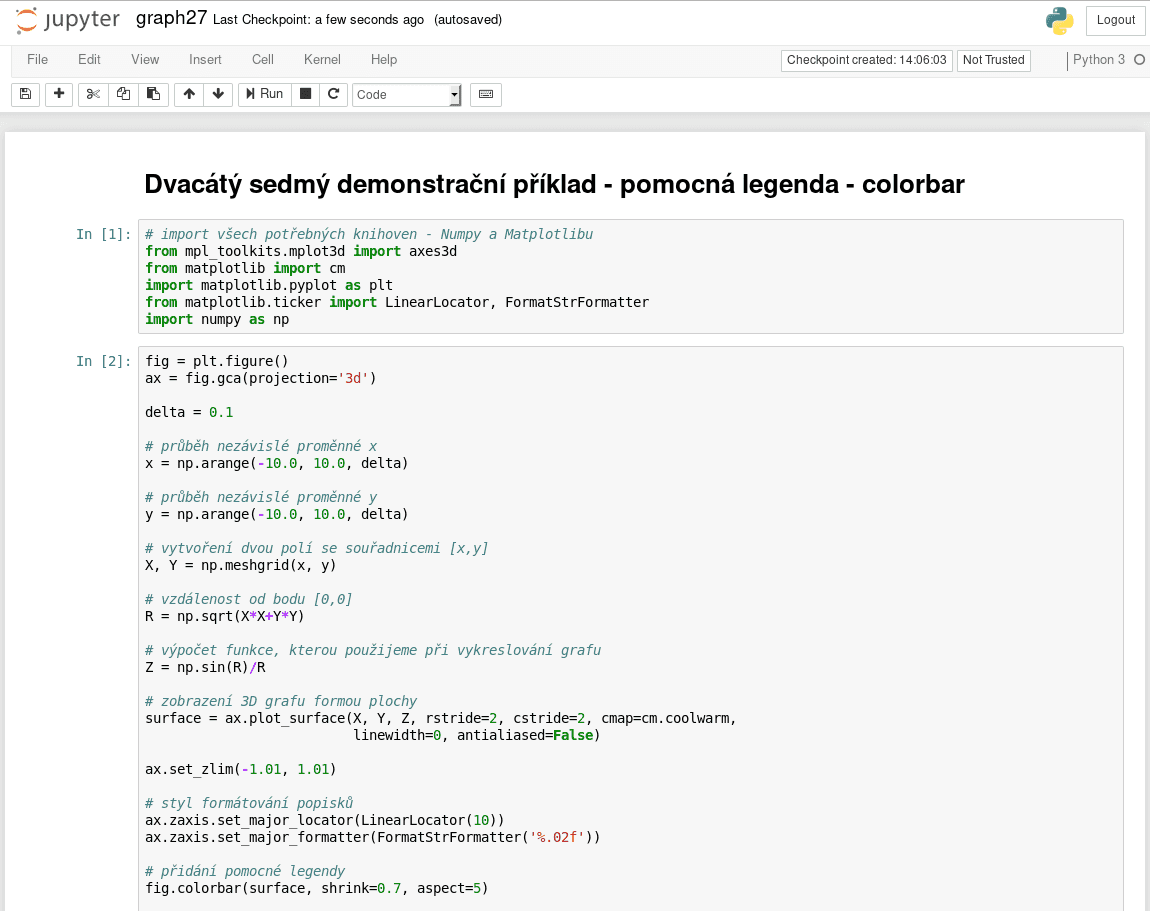The image size is (1150, 911).
Task: Click the Python 3 kernel name
Action: pyautogui.click(x=1099, y=60)
